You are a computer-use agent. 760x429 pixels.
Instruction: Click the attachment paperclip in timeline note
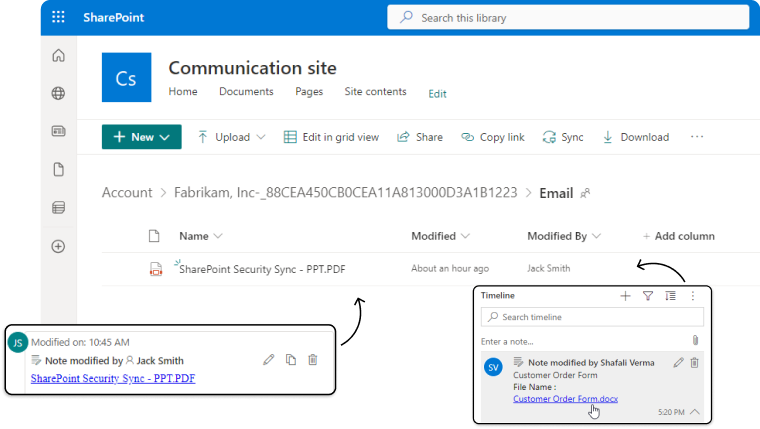[x=696, y=341]
